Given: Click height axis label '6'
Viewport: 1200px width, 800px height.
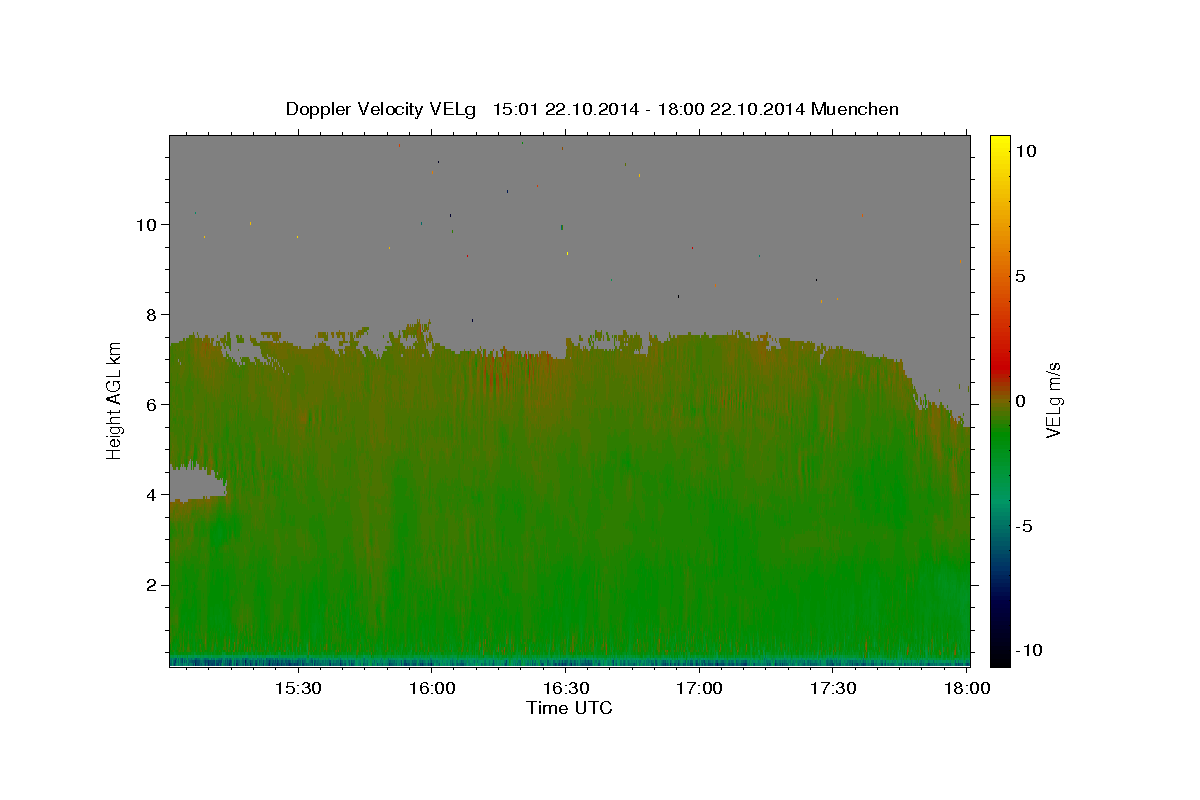Looking at the screenshot, I should (x=152, y=404).
